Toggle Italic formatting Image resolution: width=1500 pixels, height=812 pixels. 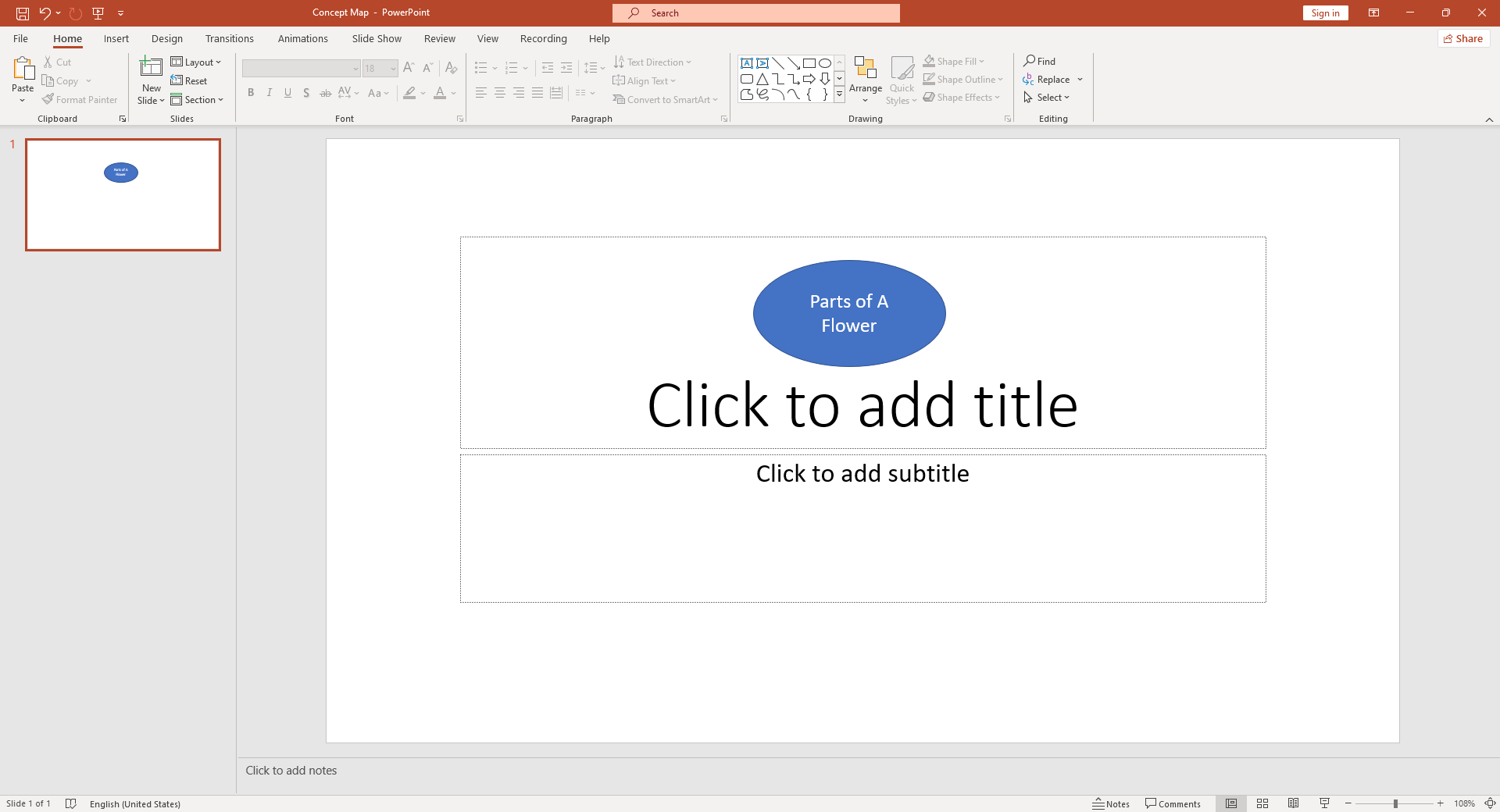click(270, 93)
